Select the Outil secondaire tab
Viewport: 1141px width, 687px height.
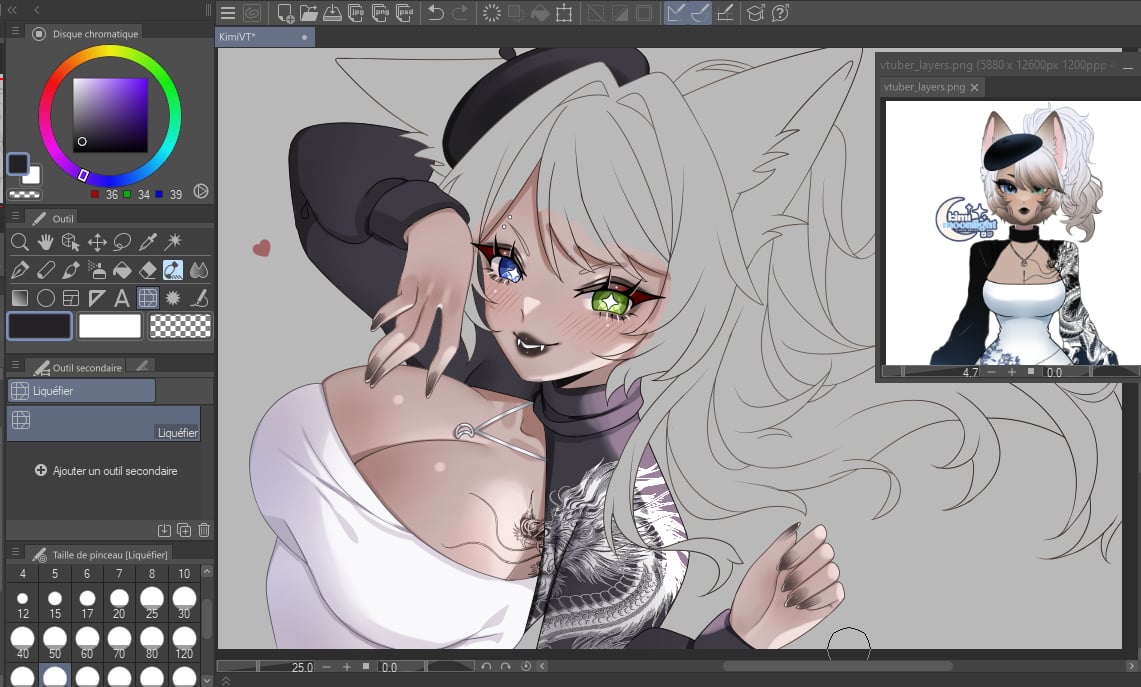click(x=78, y=367)
